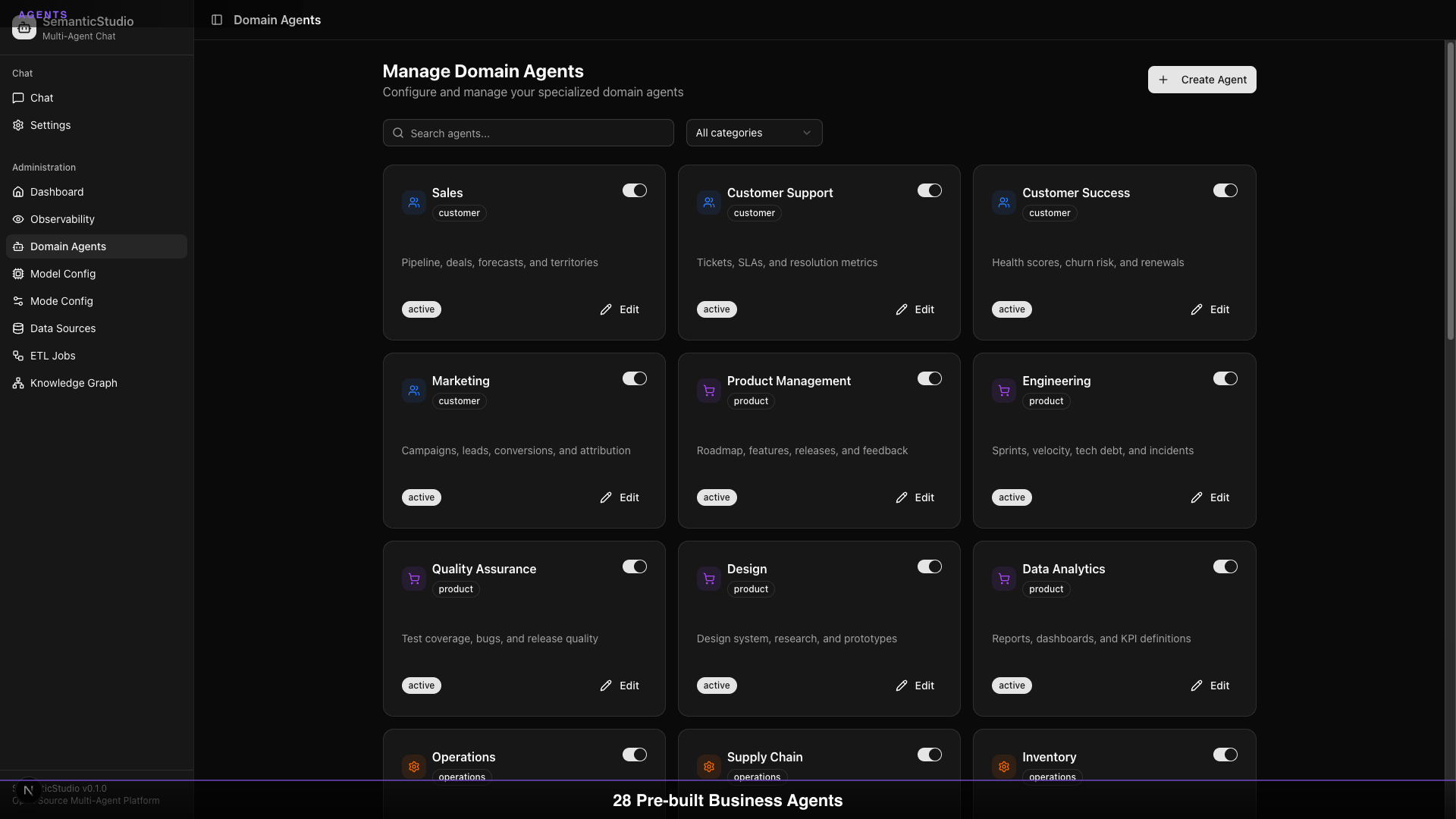1456x819 pixels.
Task: Collapse the sidebar with the panel icon
Action: pos(218,20)
